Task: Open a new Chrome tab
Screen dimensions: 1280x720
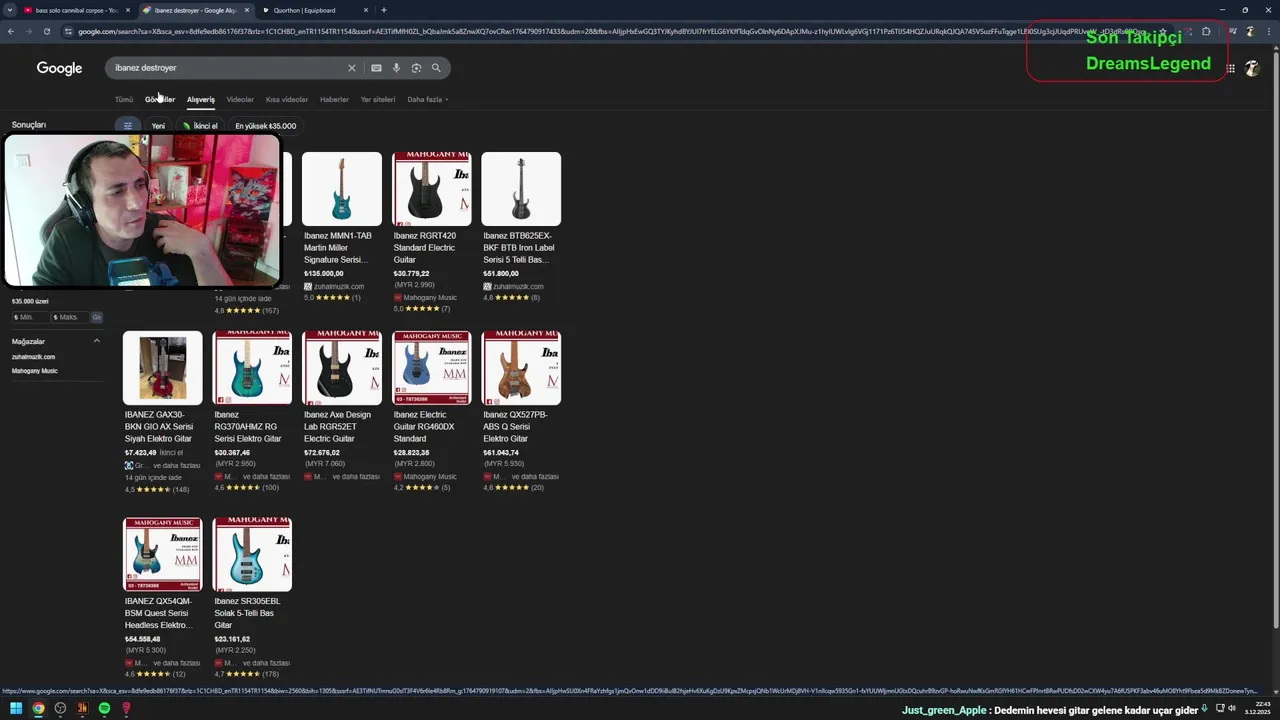Action: click(x=383, y=10)
